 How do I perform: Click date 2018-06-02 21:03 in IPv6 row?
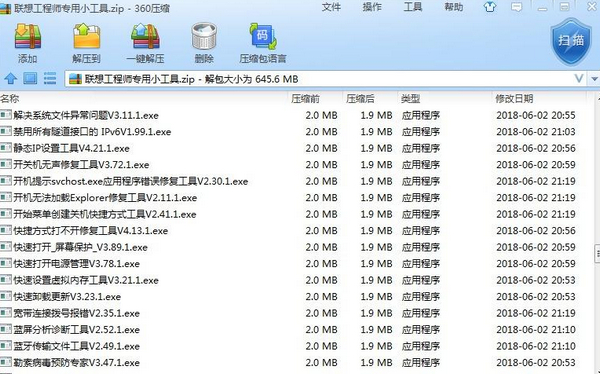click(x=536, y=132)
